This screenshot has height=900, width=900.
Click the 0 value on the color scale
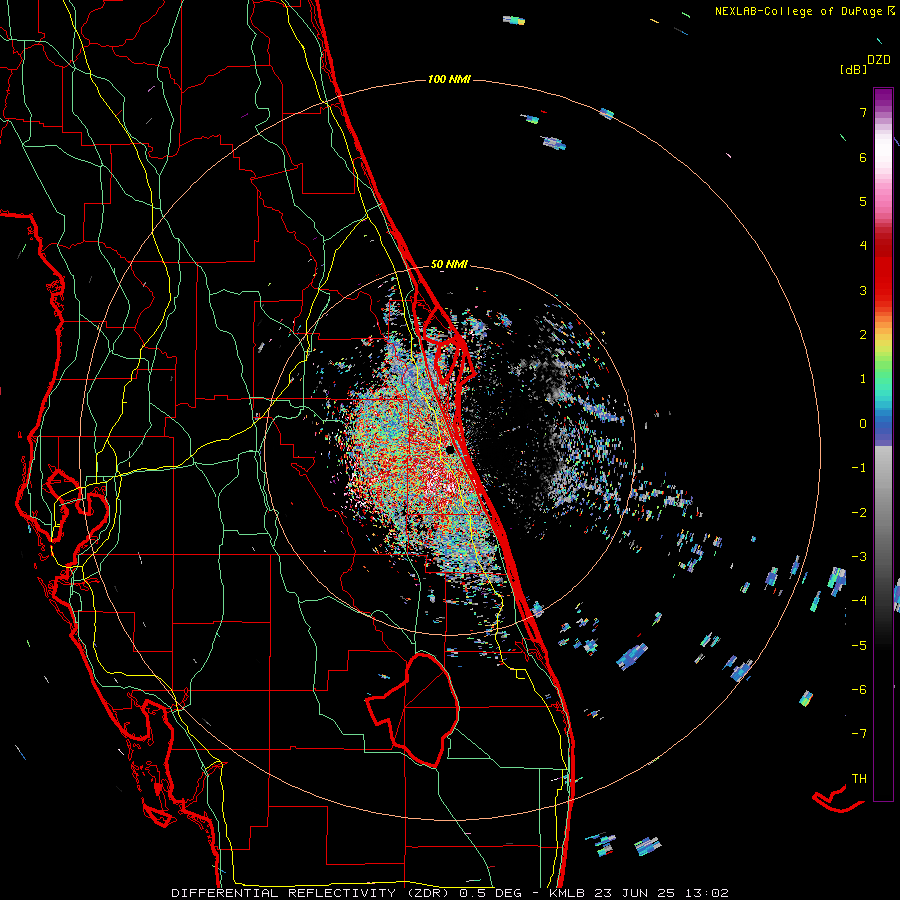[863, 424]
